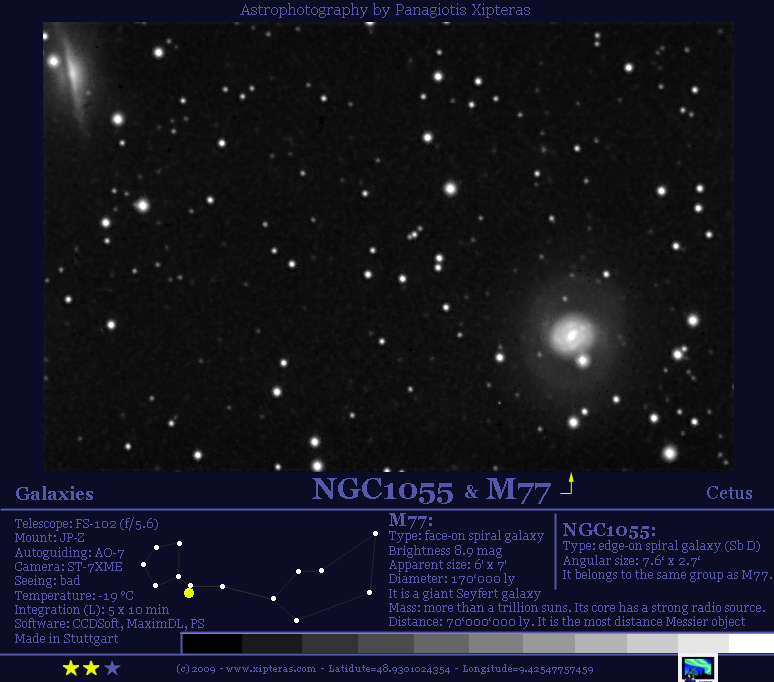Image resolution: width=774 pixels, height=682 pixels.
Task: Click 'Brightness 8.9 mag' line
Action: [445, 551]
